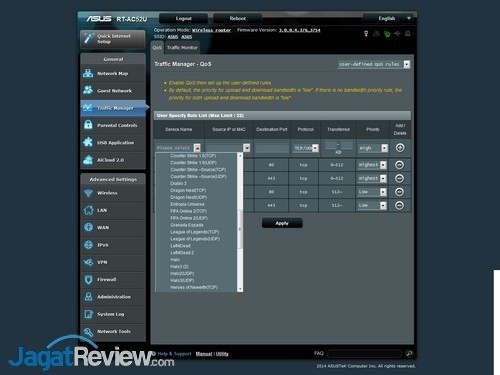Viewport: 500px width, 375px height.
Task: Open WAN settings
Action: (113, 228)
